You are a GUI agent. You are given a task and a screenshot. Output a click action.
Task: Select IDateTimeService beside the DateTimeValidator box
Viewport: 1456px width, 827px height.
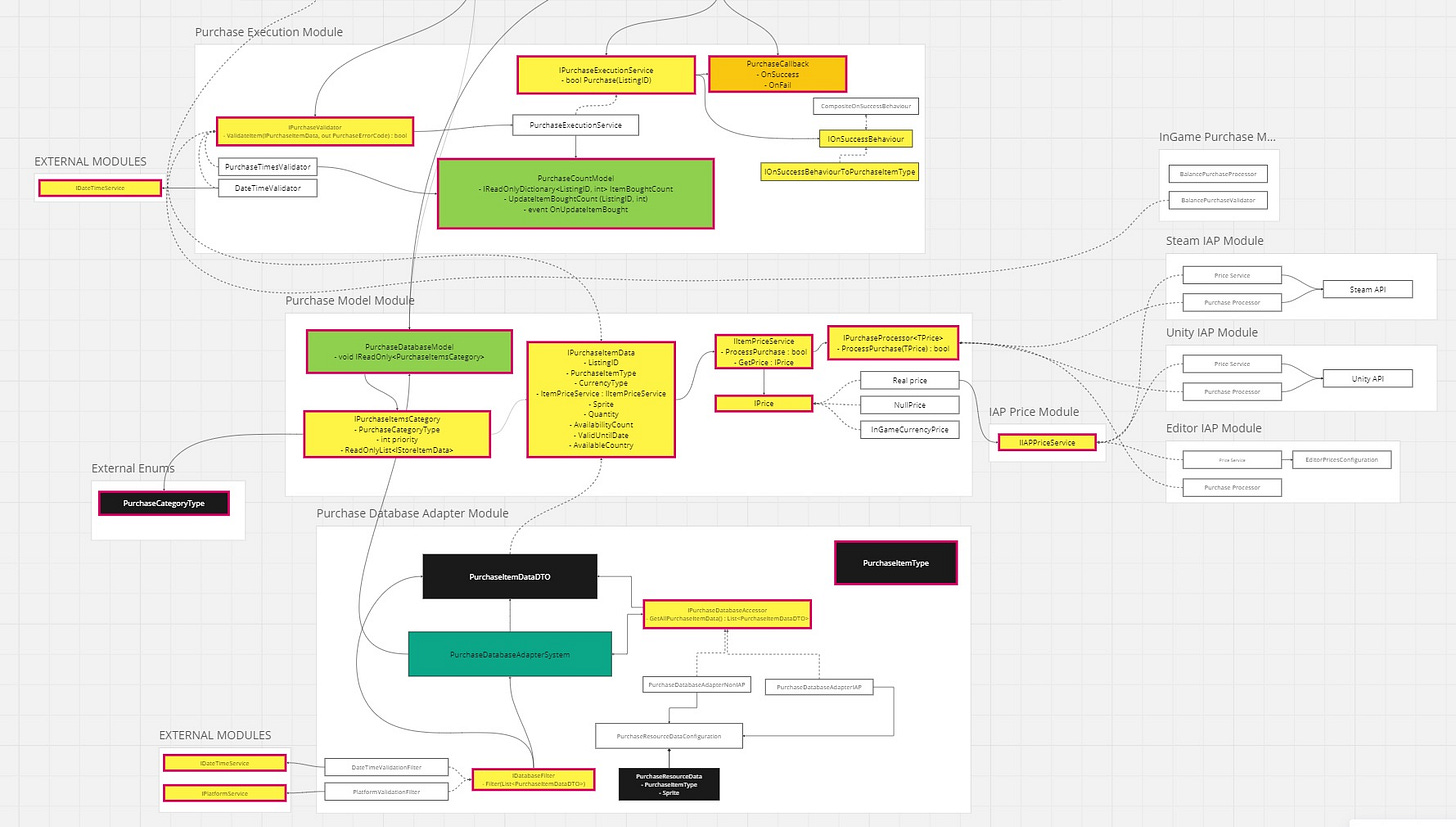[100, 187]
